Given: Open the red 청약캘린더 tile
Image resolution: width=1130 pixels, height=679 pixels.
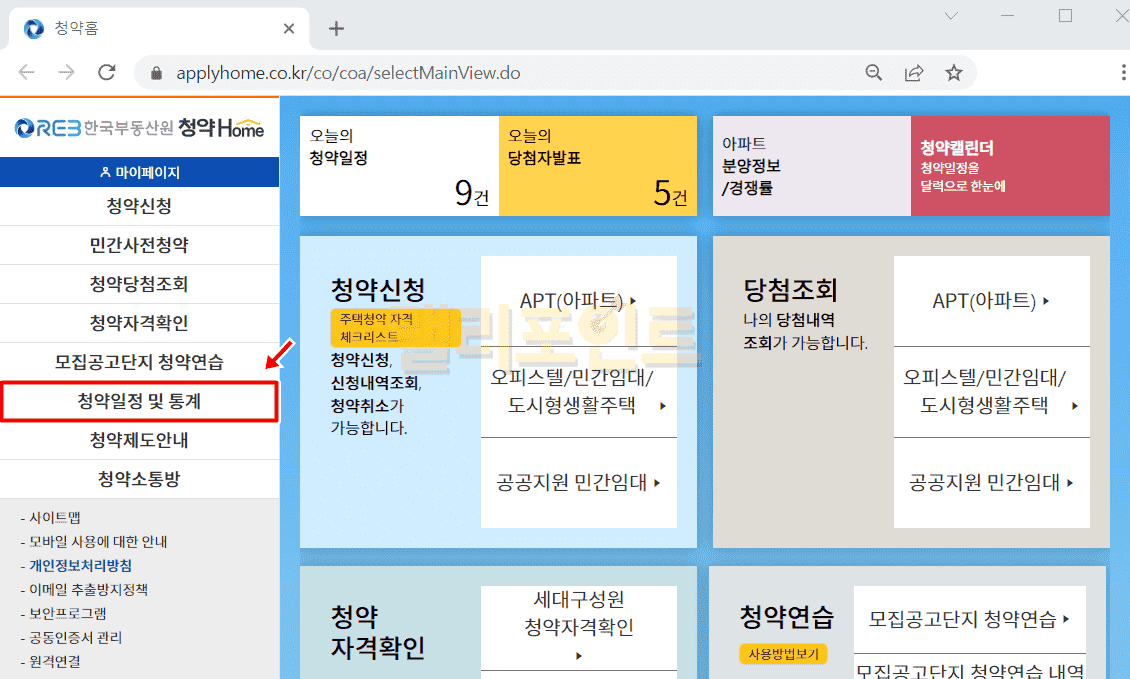Looking at the screenshot, I should tap(1009, 165).
